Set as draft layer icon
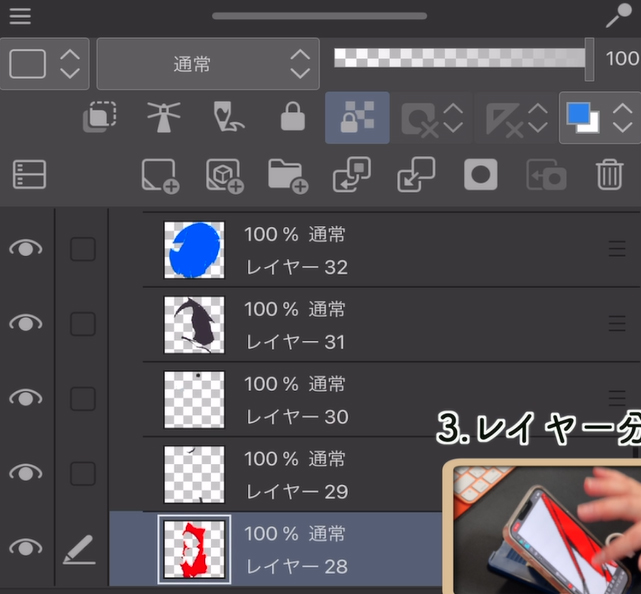The height and width of the screenshot is (594, 641). point(229,118)
